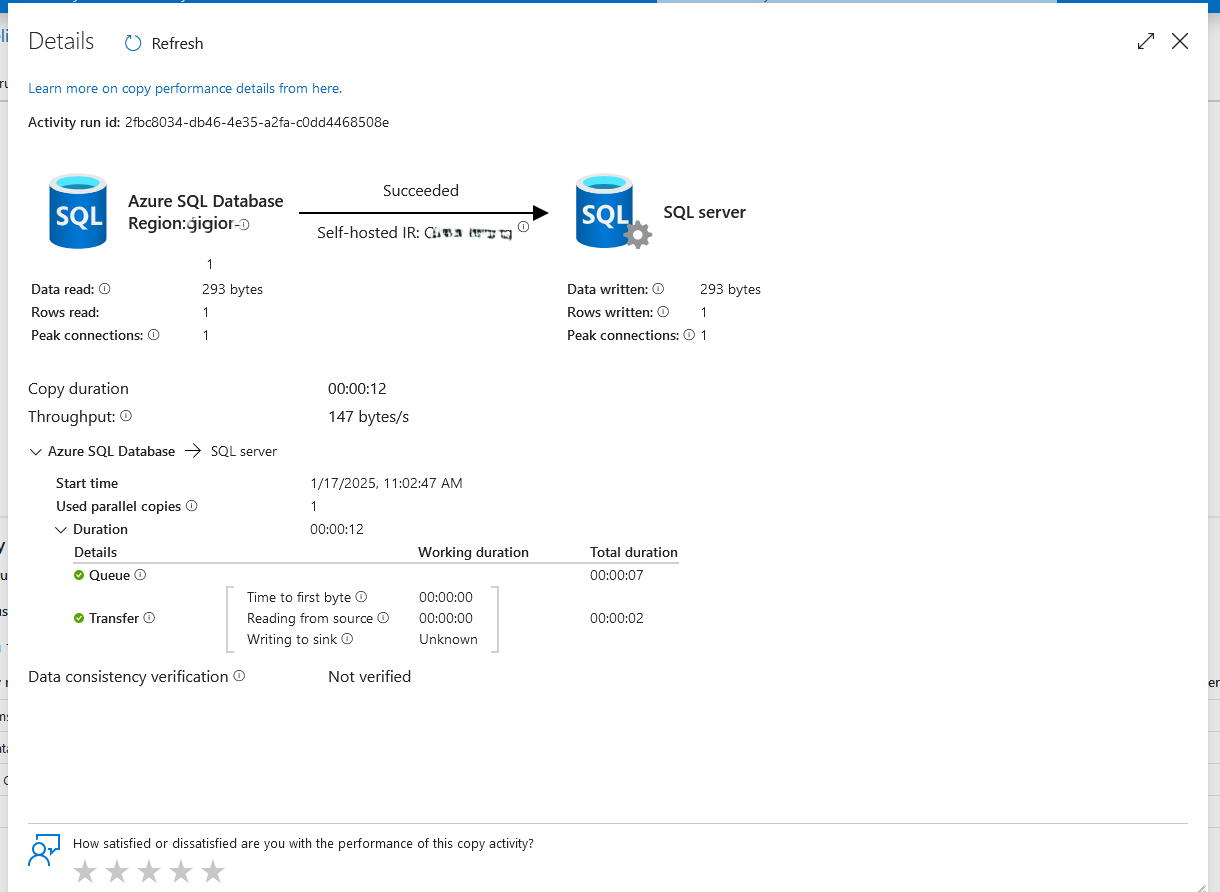Click the Queue success checkmark
Viewport: 1220px width, 892px height.
pos(81,575)
